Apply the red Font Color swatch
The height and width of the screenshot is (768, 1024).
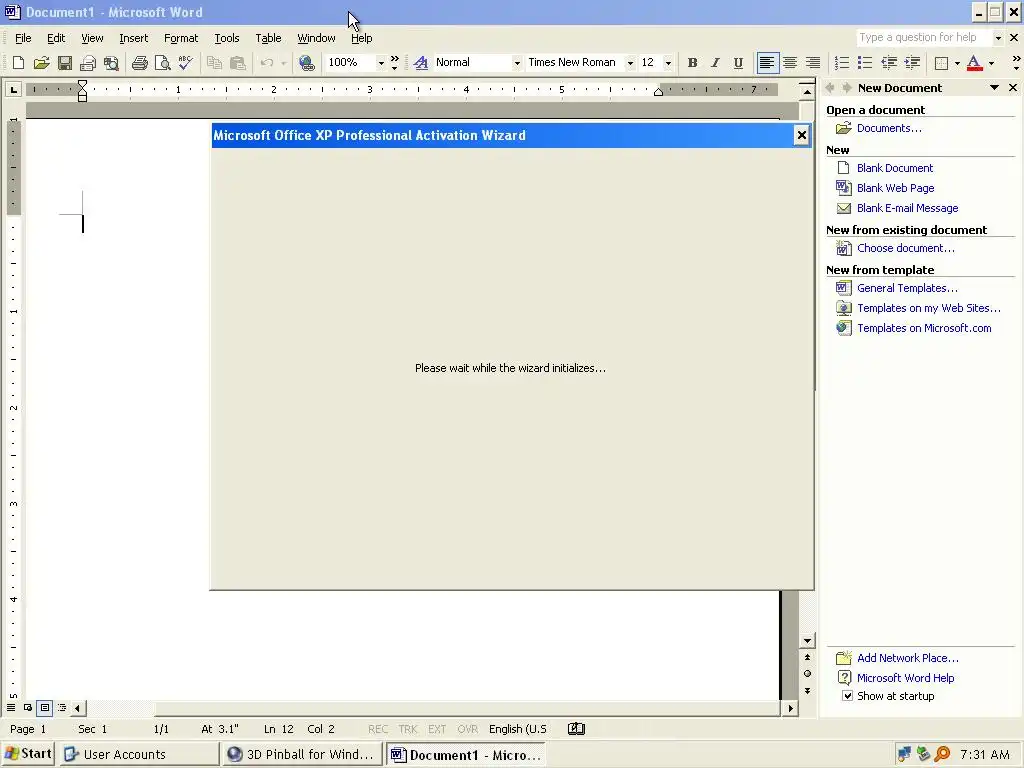coord(974,63)
